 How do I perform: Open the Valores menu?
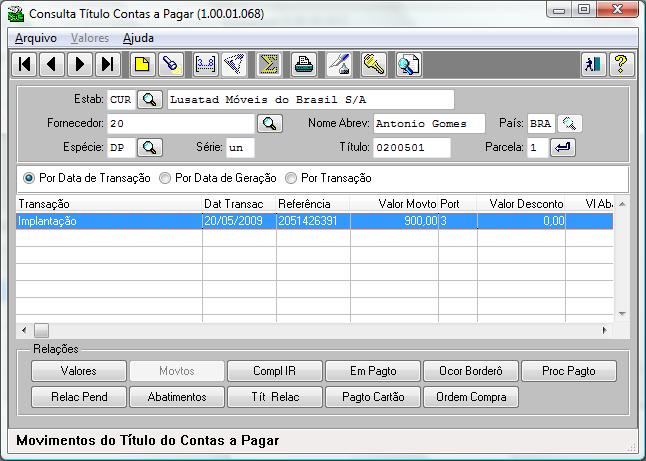point(90,38)
